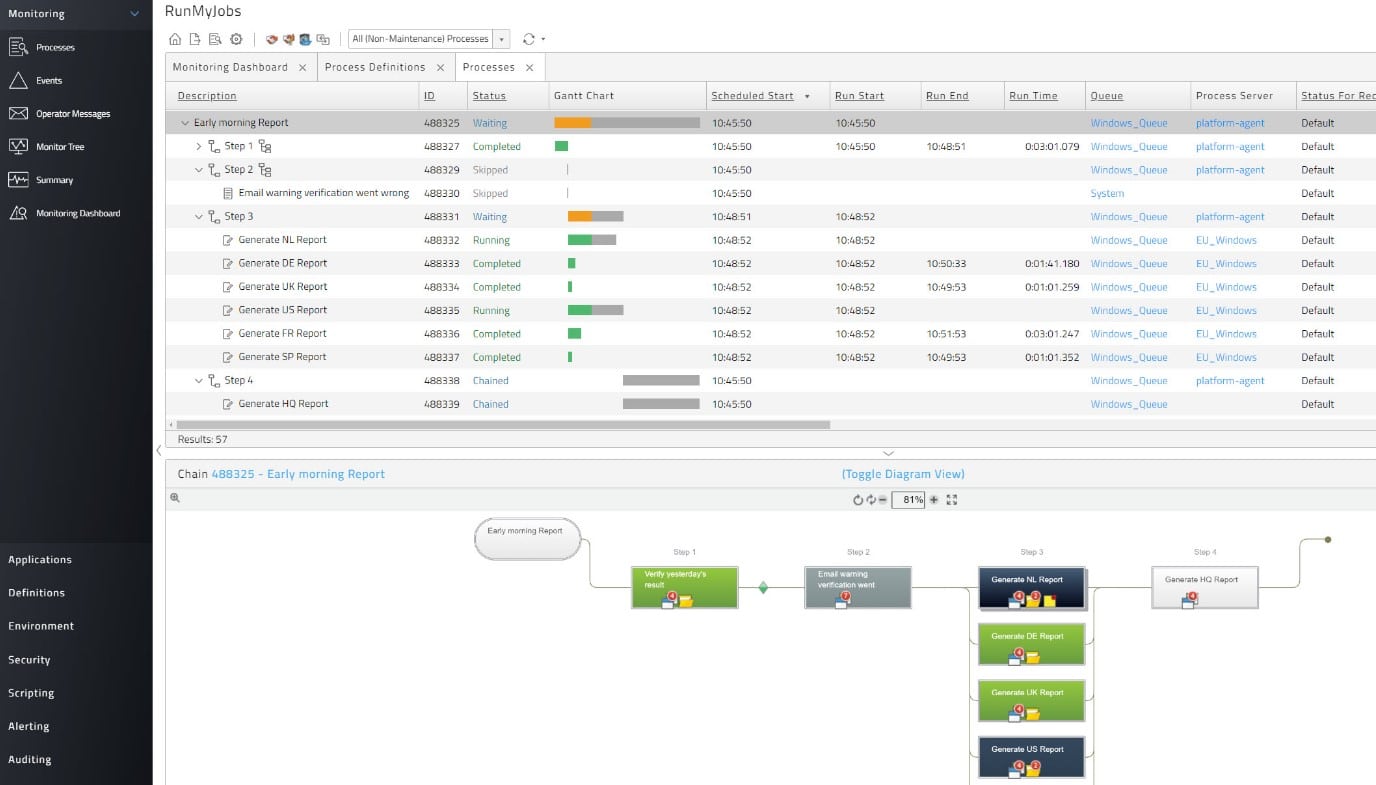Click the Toggle Diagram View link
Screen dimensions: 1376x785
click(x=903, y=474)
